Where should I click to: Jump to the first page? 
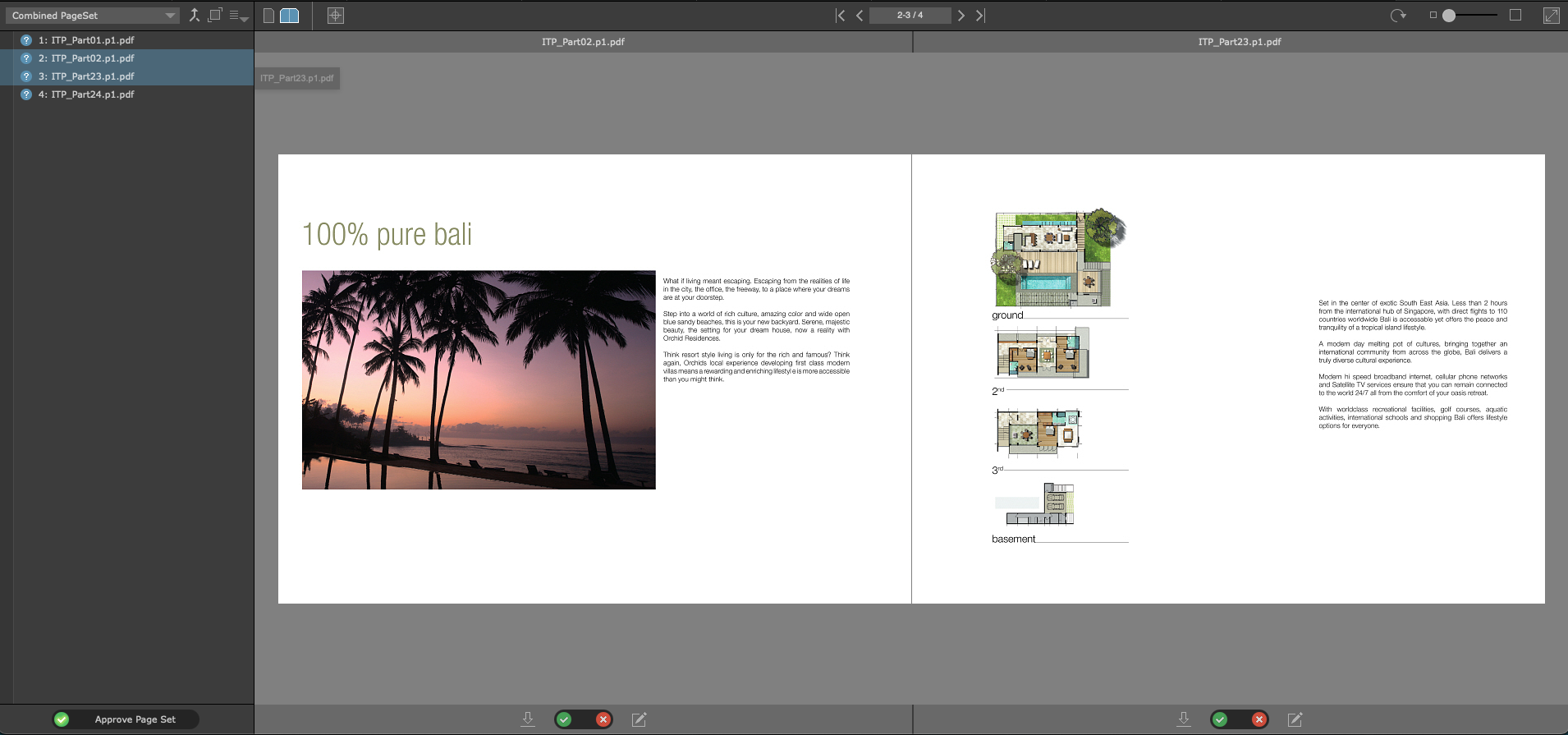(x=840, y=16)
